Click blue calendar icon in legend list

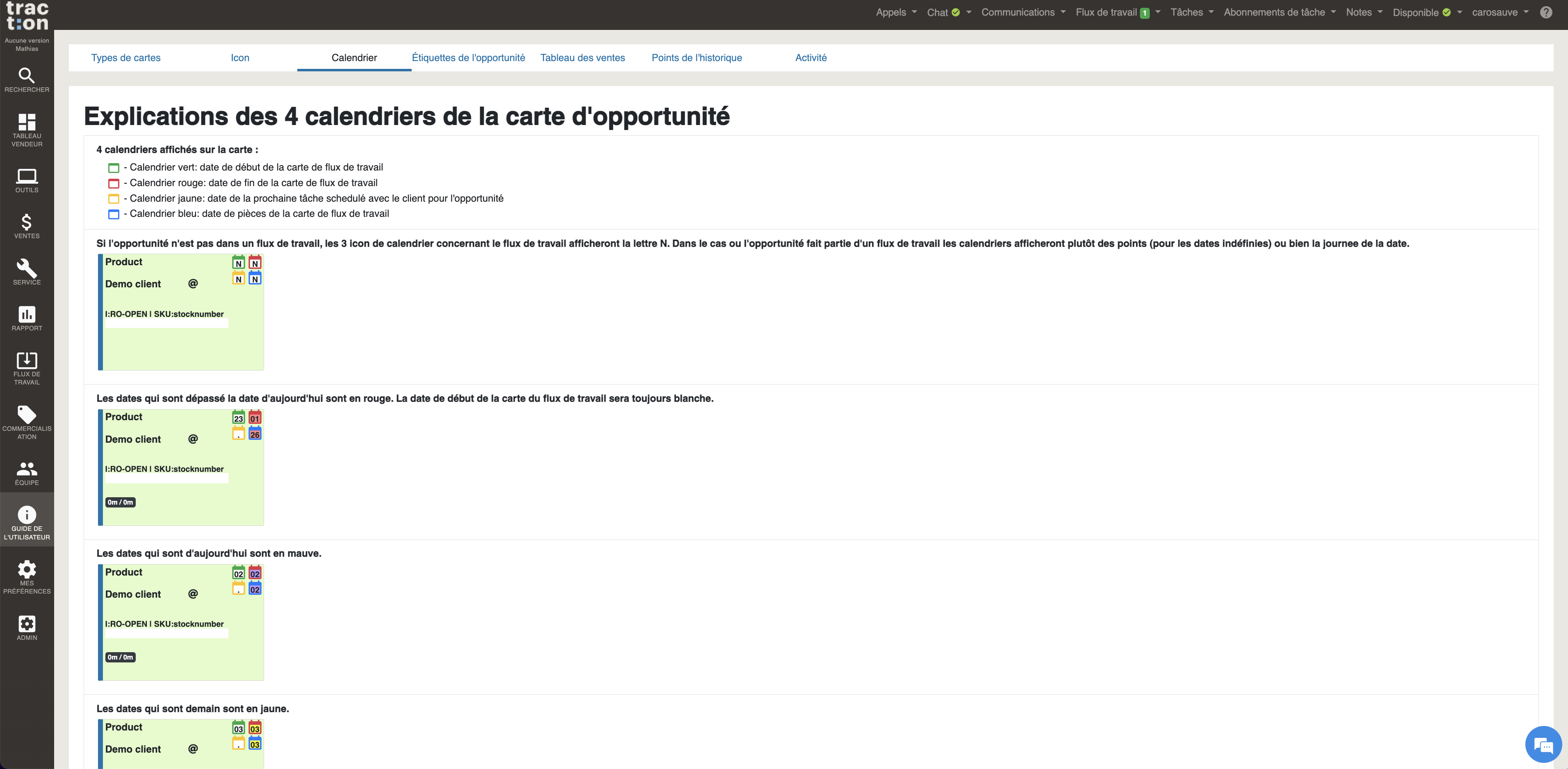coord(113,214)
